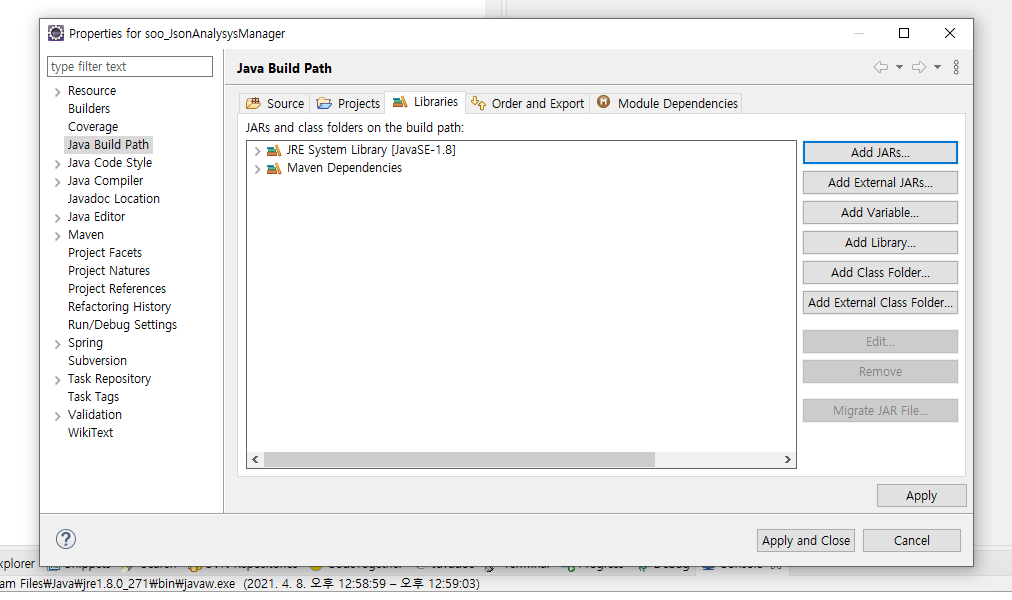This screenshot has width=1012, height=600.
Task: Click the Maven Dependencies library icon
Action: click(274, 168)
